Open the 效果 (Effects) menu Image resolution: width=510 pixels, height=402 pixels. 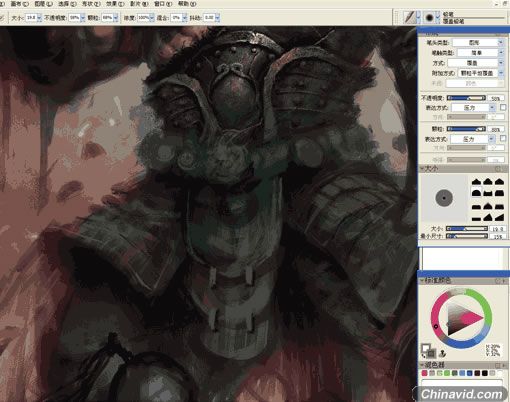115,4
